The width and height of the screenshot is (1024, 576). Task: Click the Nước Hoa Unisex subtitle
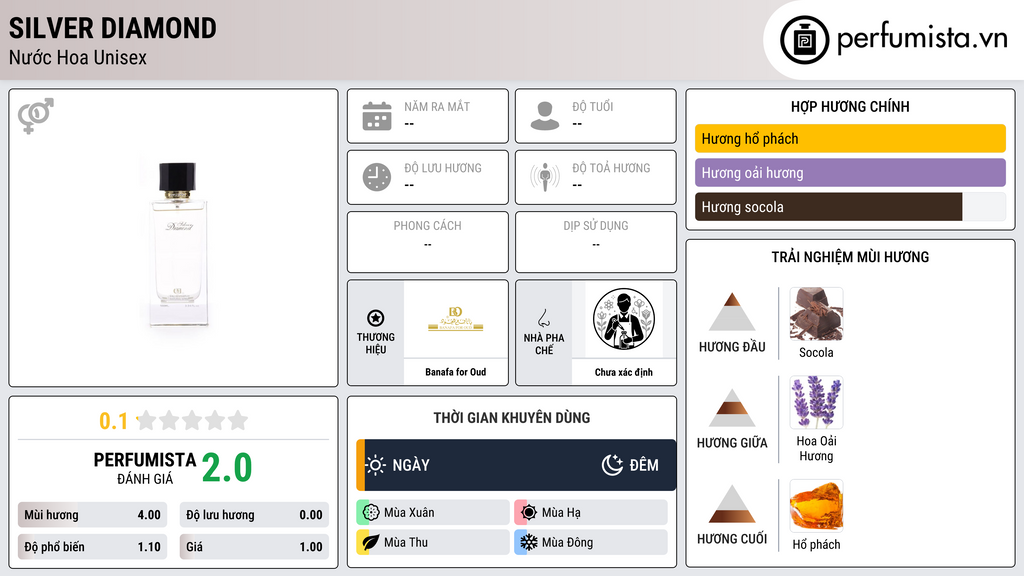(x=78, y=57)
